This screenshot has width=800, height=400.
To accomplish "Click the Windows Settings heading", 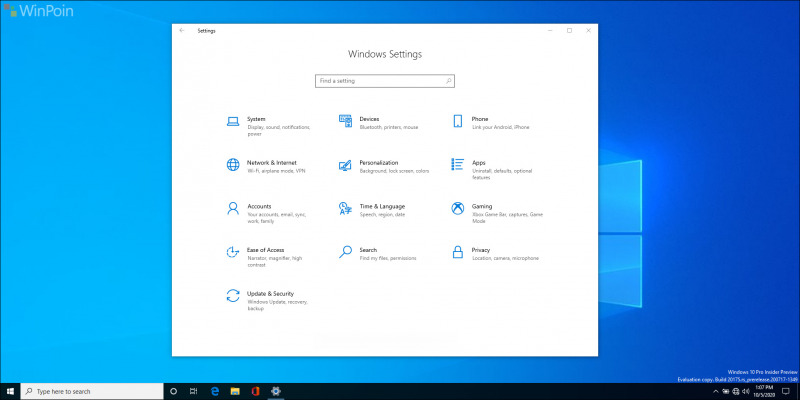I will coord(385,54).
